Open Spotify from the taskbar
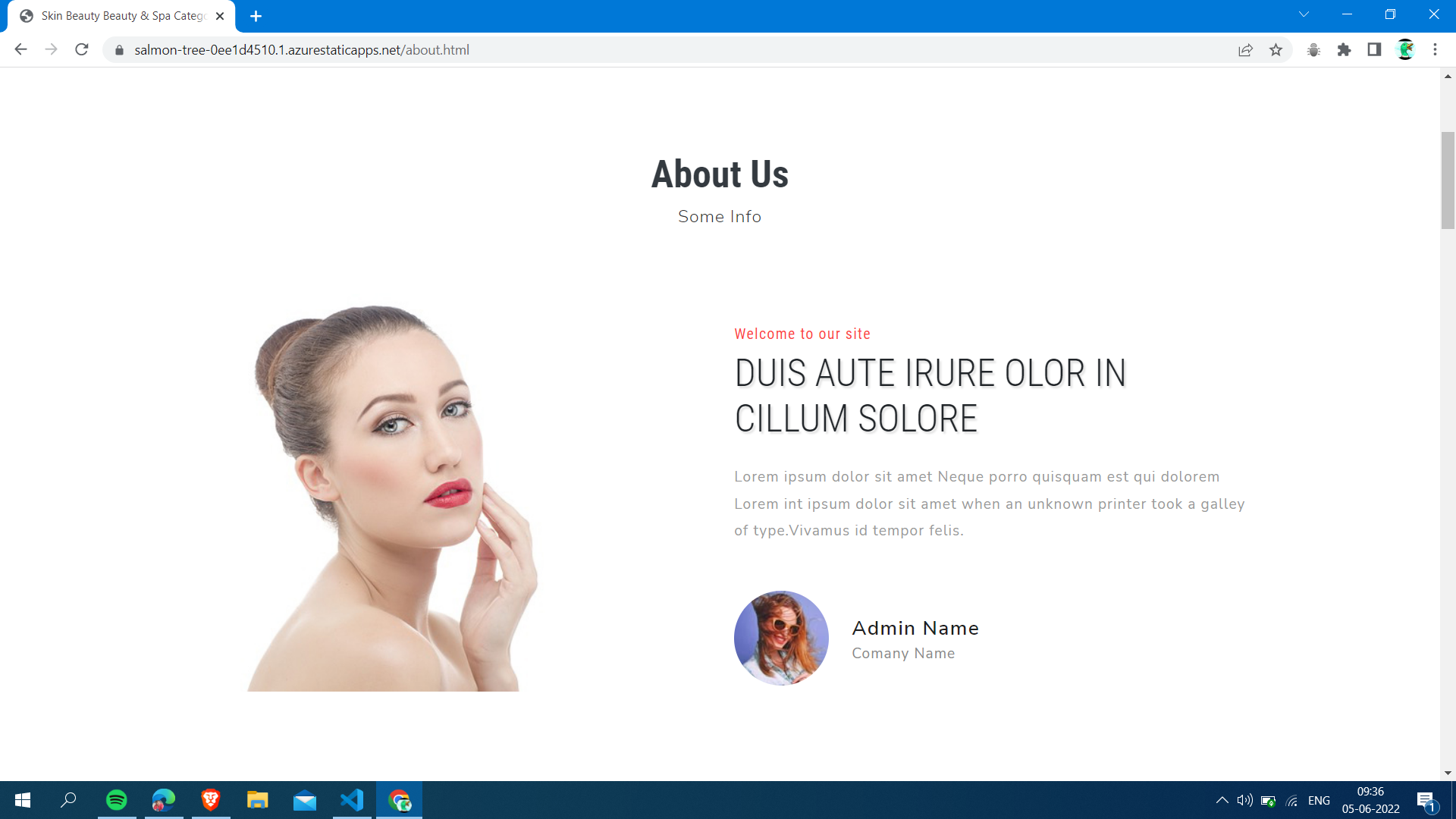This screenshot has width=1456, height=819. coord(116,800)
